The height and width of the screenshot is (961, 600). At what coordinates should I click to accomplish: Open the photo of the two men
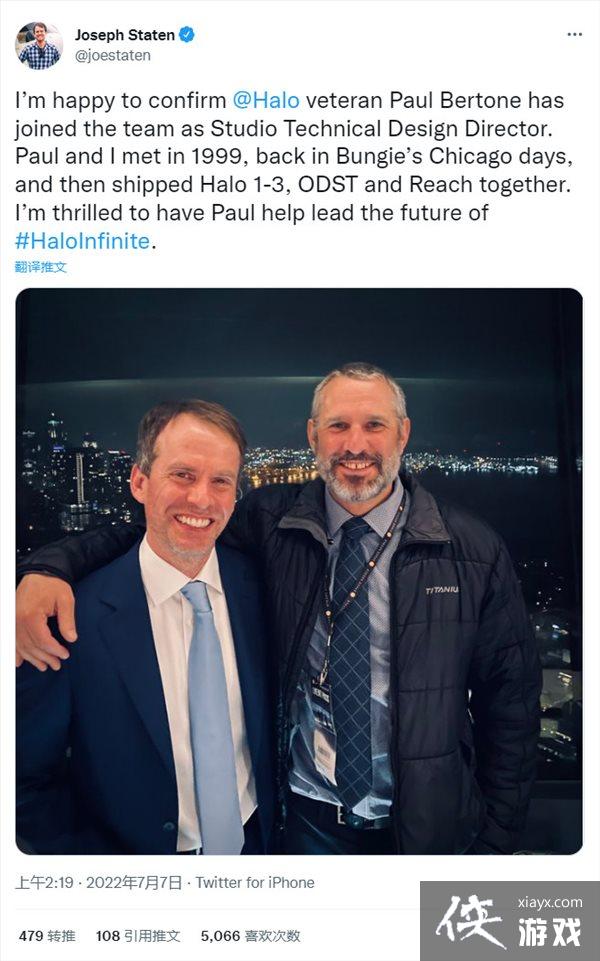tap(299, 571)
